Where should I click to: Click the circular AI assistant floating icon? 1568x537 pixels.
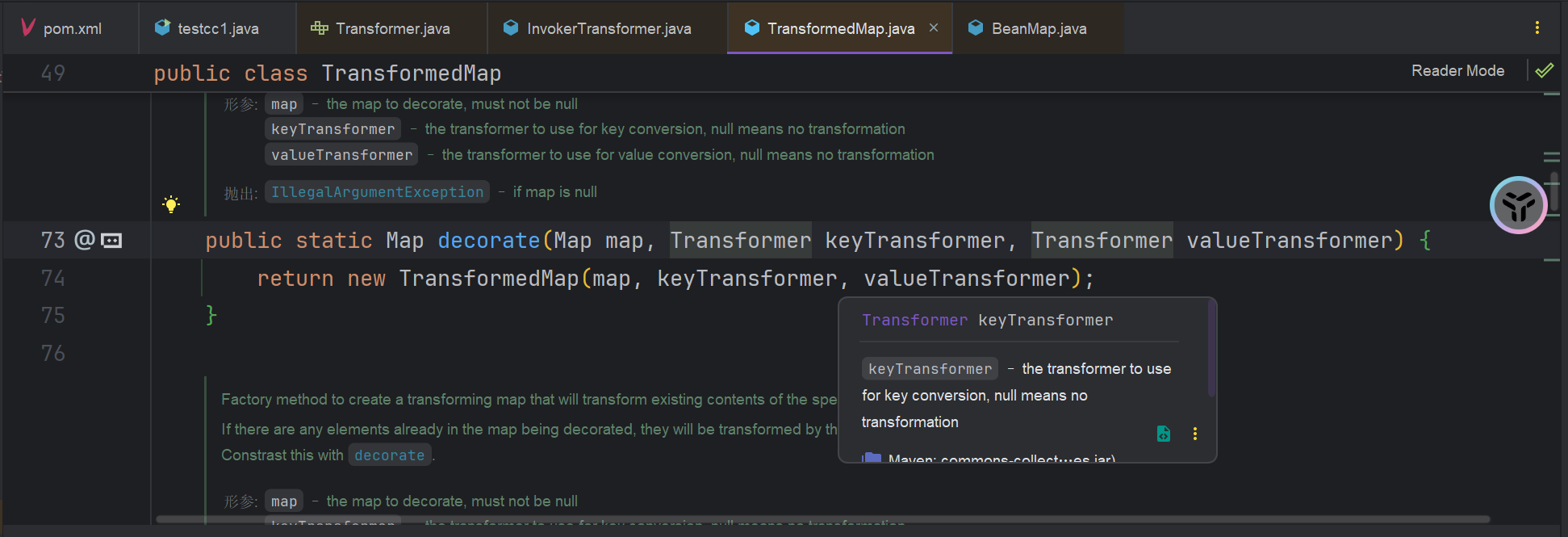(1518, 205)
